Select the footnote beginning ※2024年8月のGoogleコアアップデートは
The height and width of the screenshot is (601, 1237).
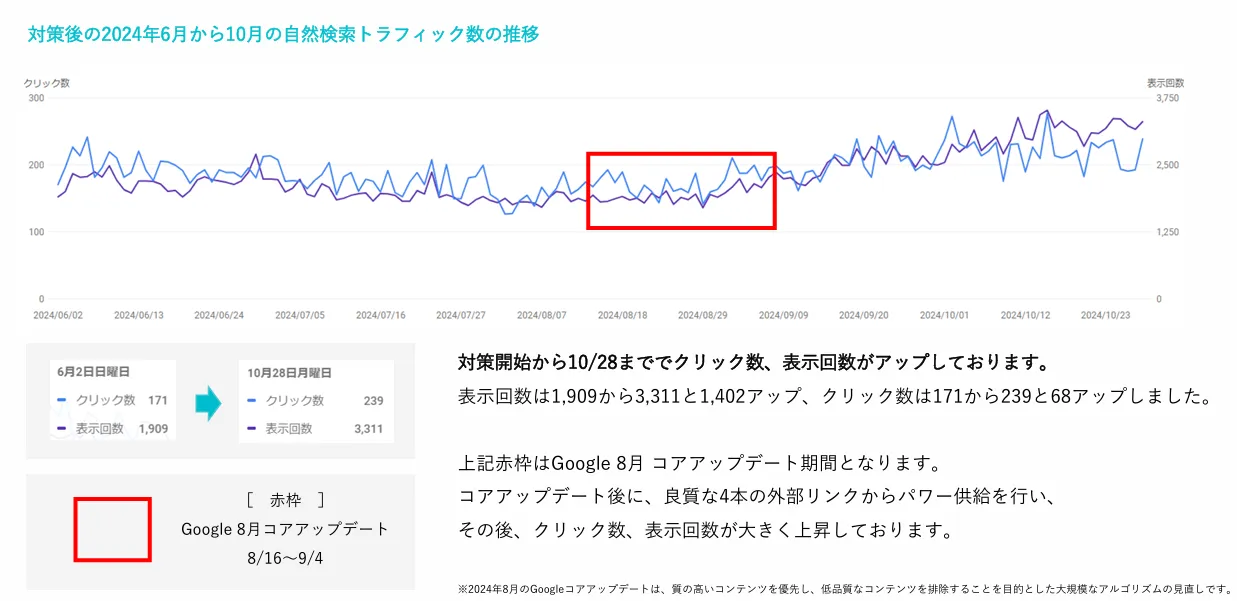(844, 588)
